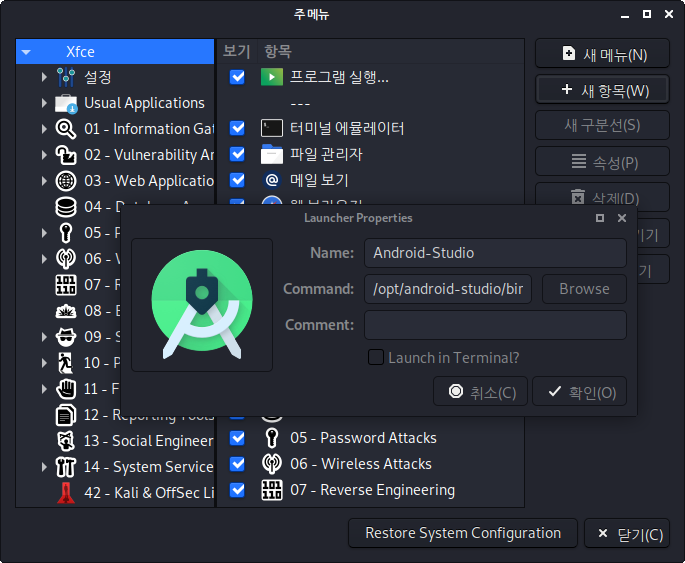Expand the 05 tree node arrow
Image resolution: width=685 pixels, height=563 pixels.
coord(44,233)
